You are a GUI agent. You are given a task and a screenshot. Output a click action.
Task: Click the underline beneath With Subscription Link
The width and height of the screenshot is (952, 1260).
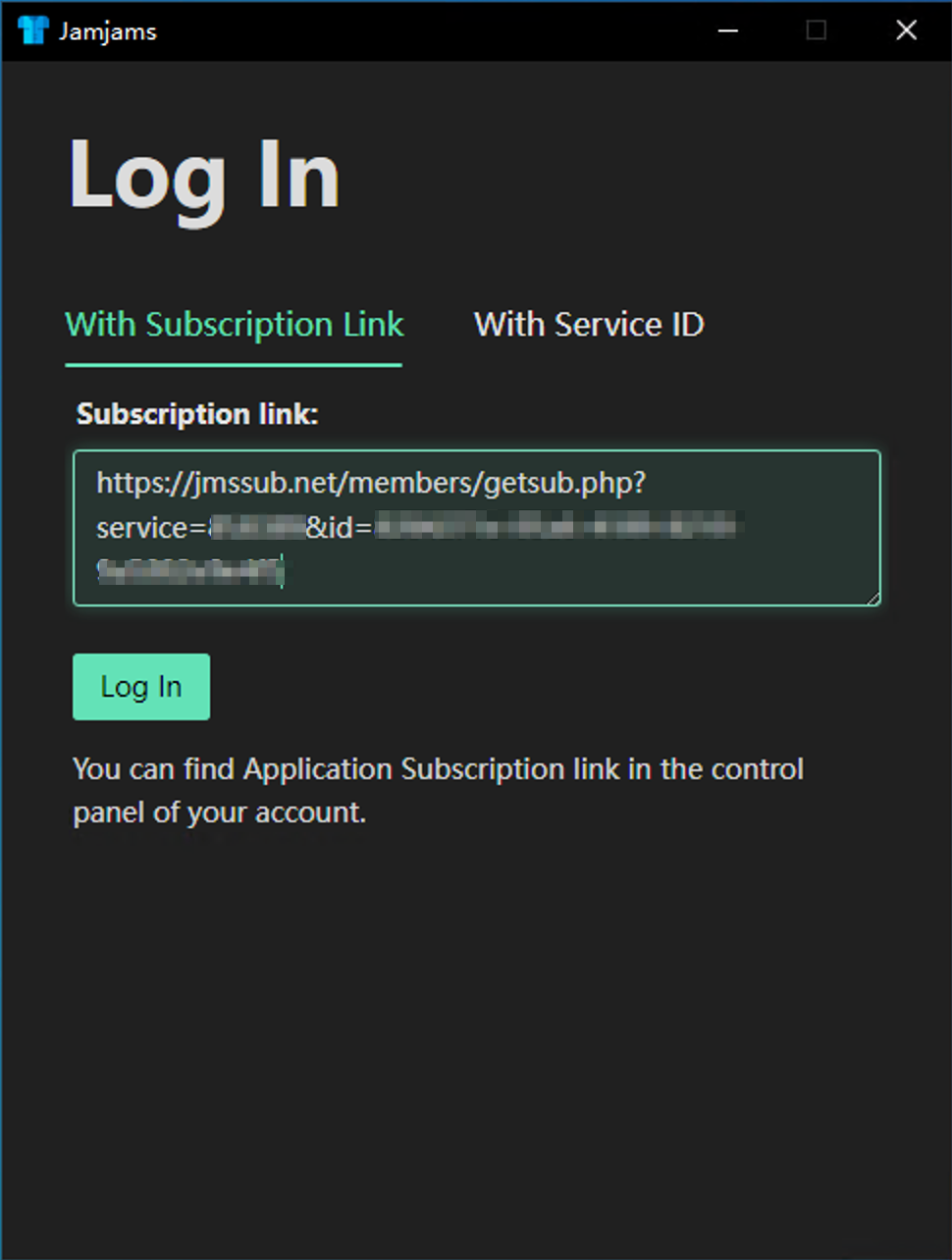point(234,365)
